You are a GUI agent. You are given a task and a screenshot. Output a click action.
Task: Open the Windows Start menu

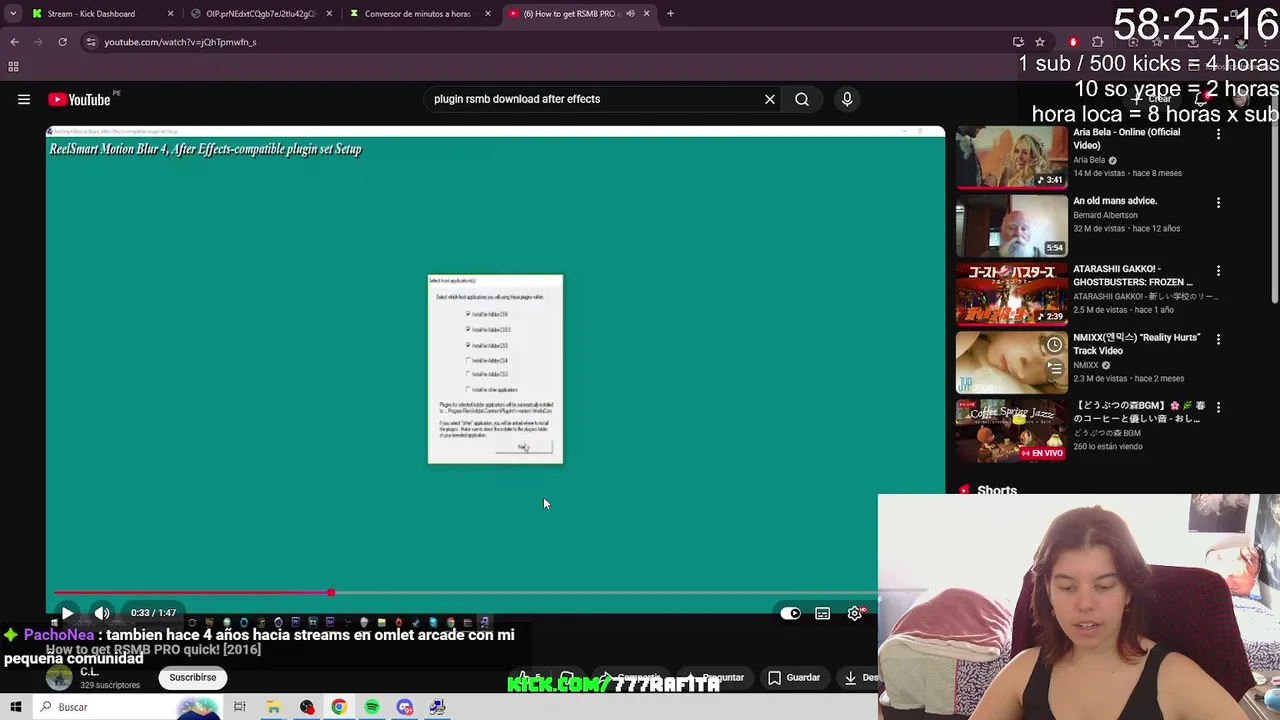pos(15,707)
